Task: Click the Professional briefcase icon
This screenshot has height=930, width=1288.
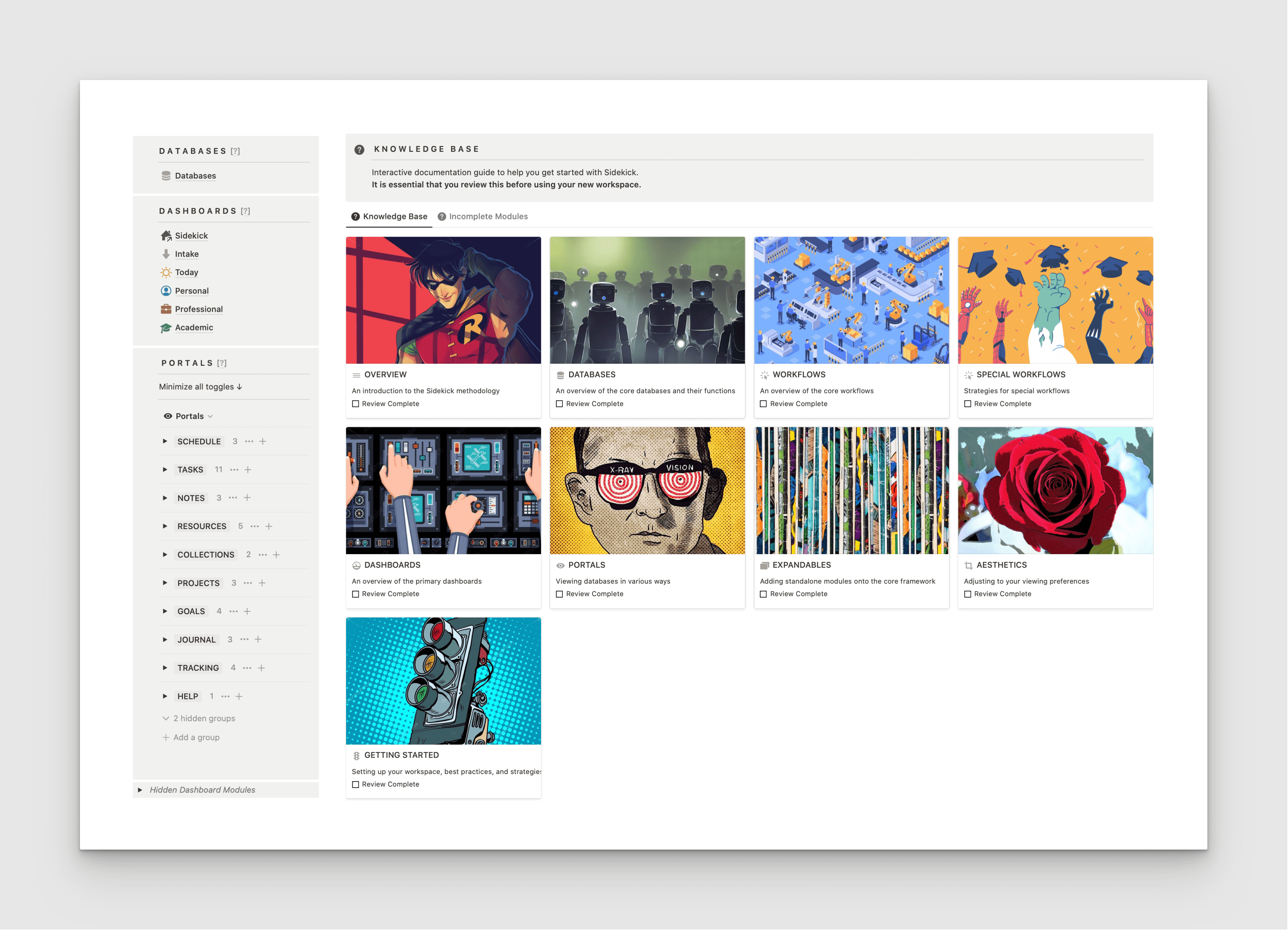Action: pos(166,309)
